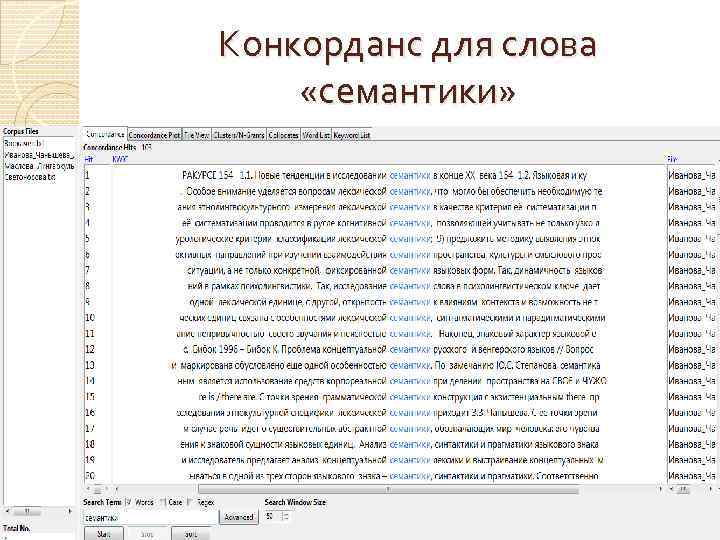The width and height of the screenshot is (720, 540).
Task: Open the Keyword List tab
Action: point(352,135)
